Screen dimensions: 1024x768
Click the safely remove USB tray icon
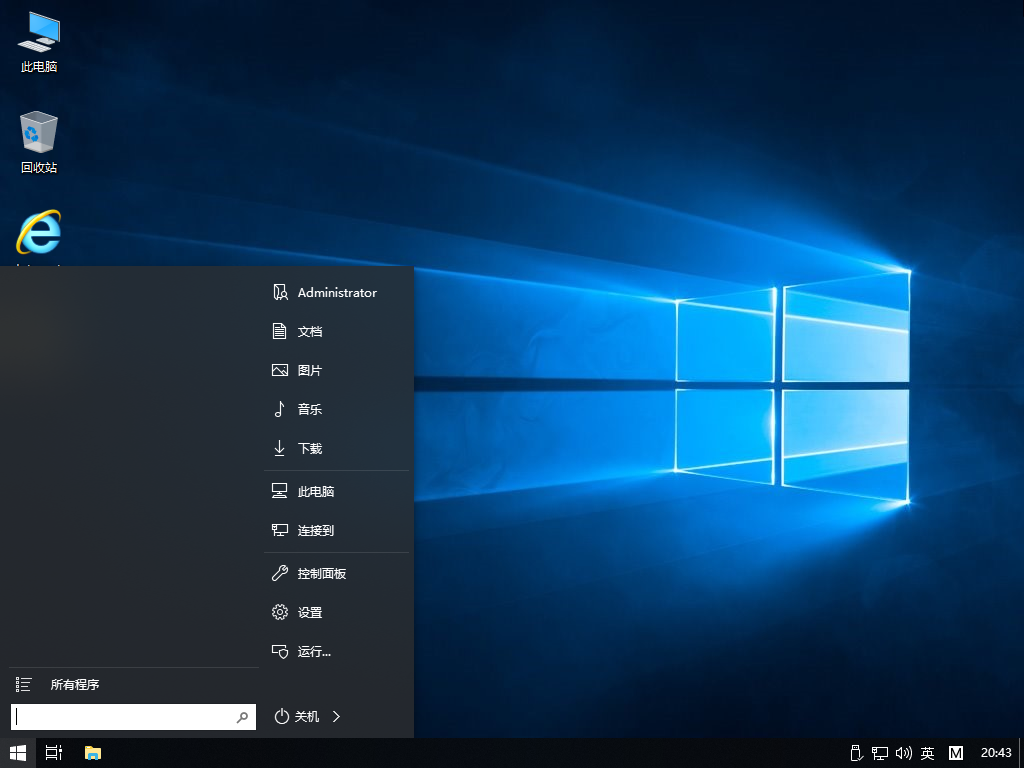855,753
